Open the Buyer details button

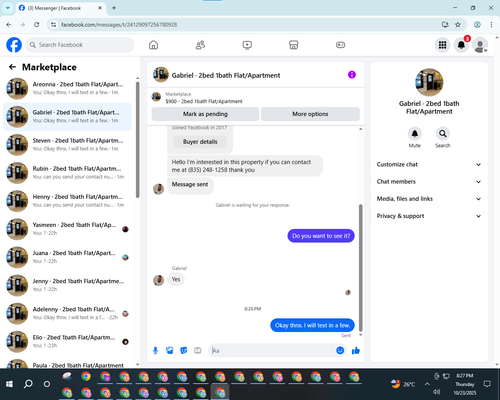tap(200, 142)
